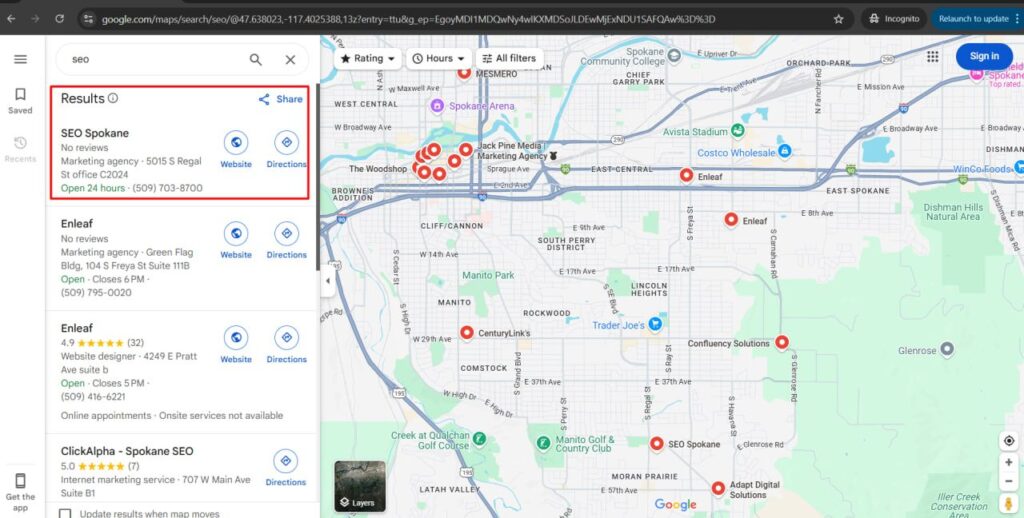
Task: Click the Enleaf pin on East Central
Action: click(686, 175)
